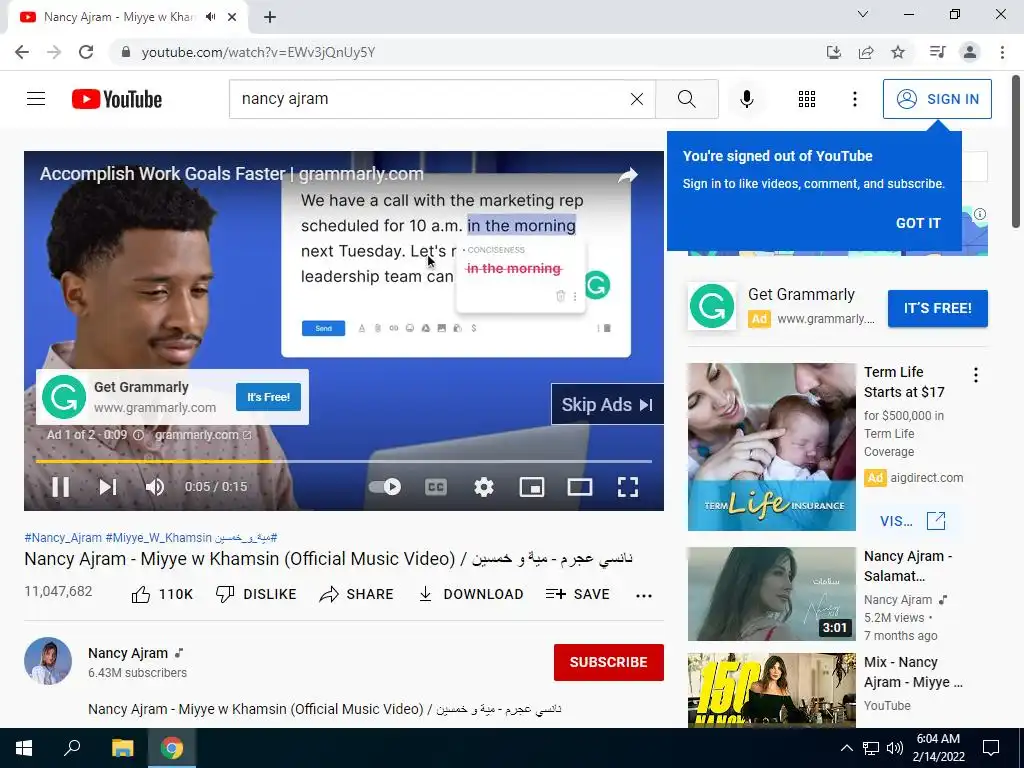This screenshot has height=768, width=1024.
Task: Go to the YouTube home logo
Action: tap(117, 99)
